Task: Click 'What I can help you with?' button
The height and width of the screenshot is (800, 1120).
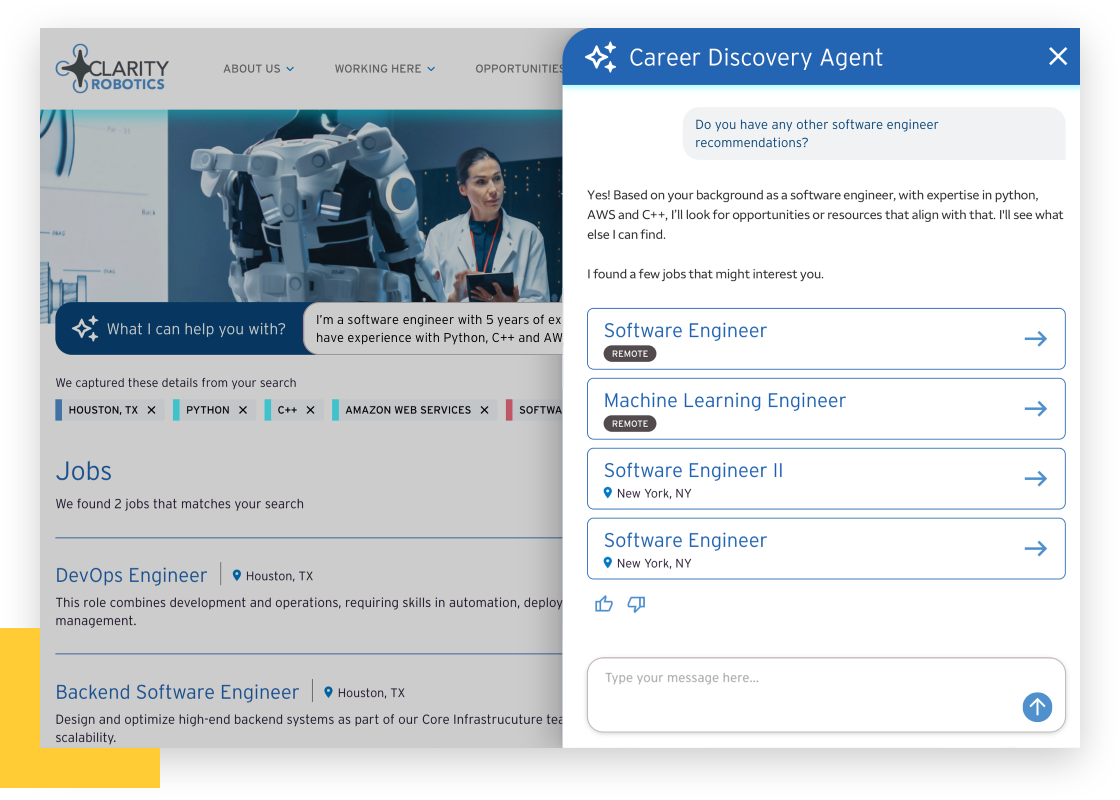Action: [179, 329]
